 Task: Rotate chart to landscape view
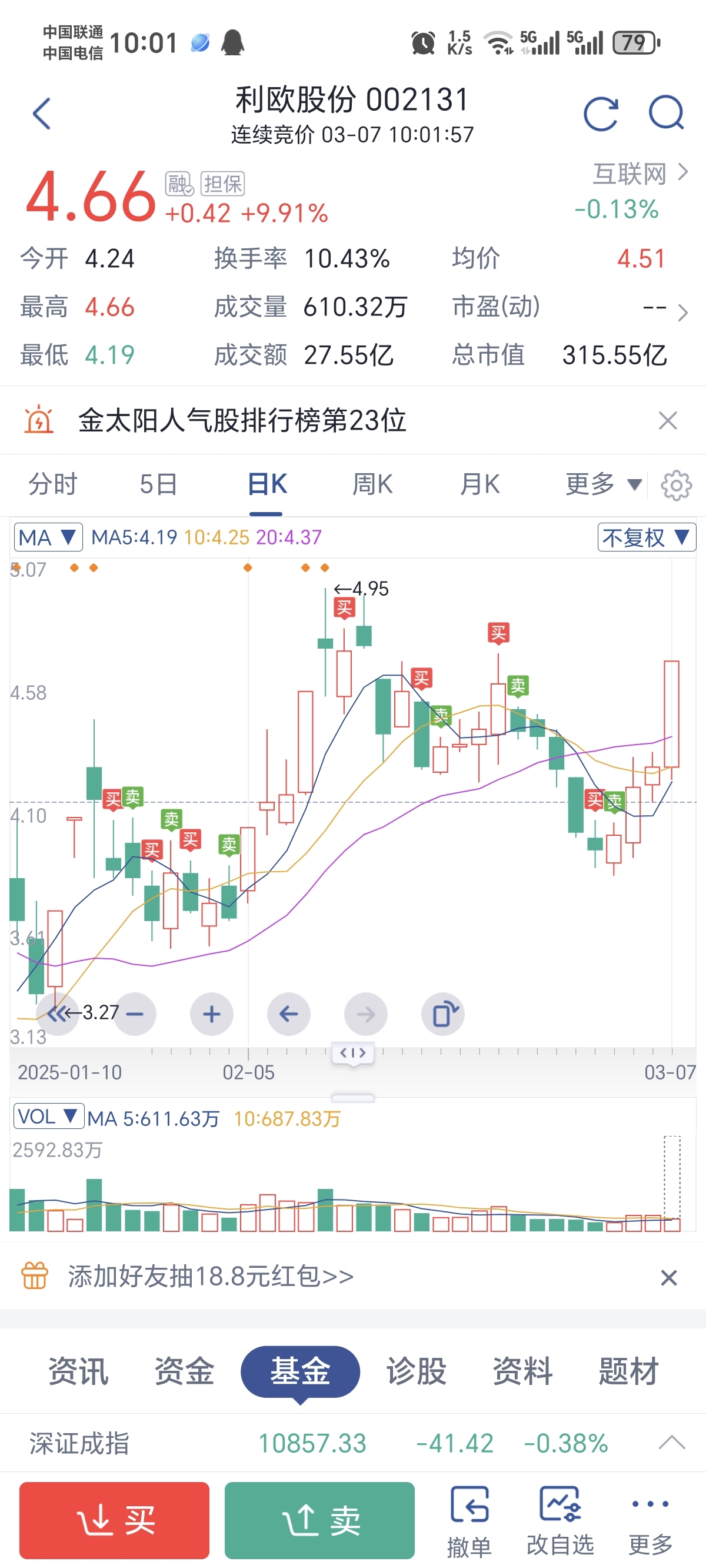443,1014
